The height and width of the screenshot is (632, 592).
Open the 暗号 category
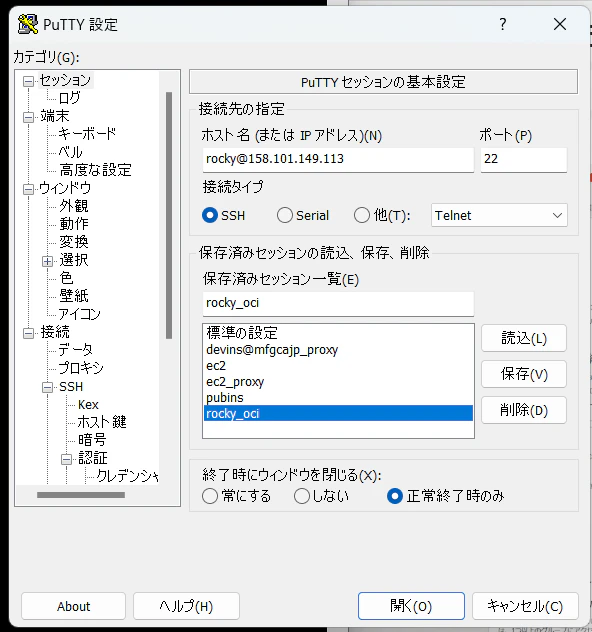pos(92,440)
